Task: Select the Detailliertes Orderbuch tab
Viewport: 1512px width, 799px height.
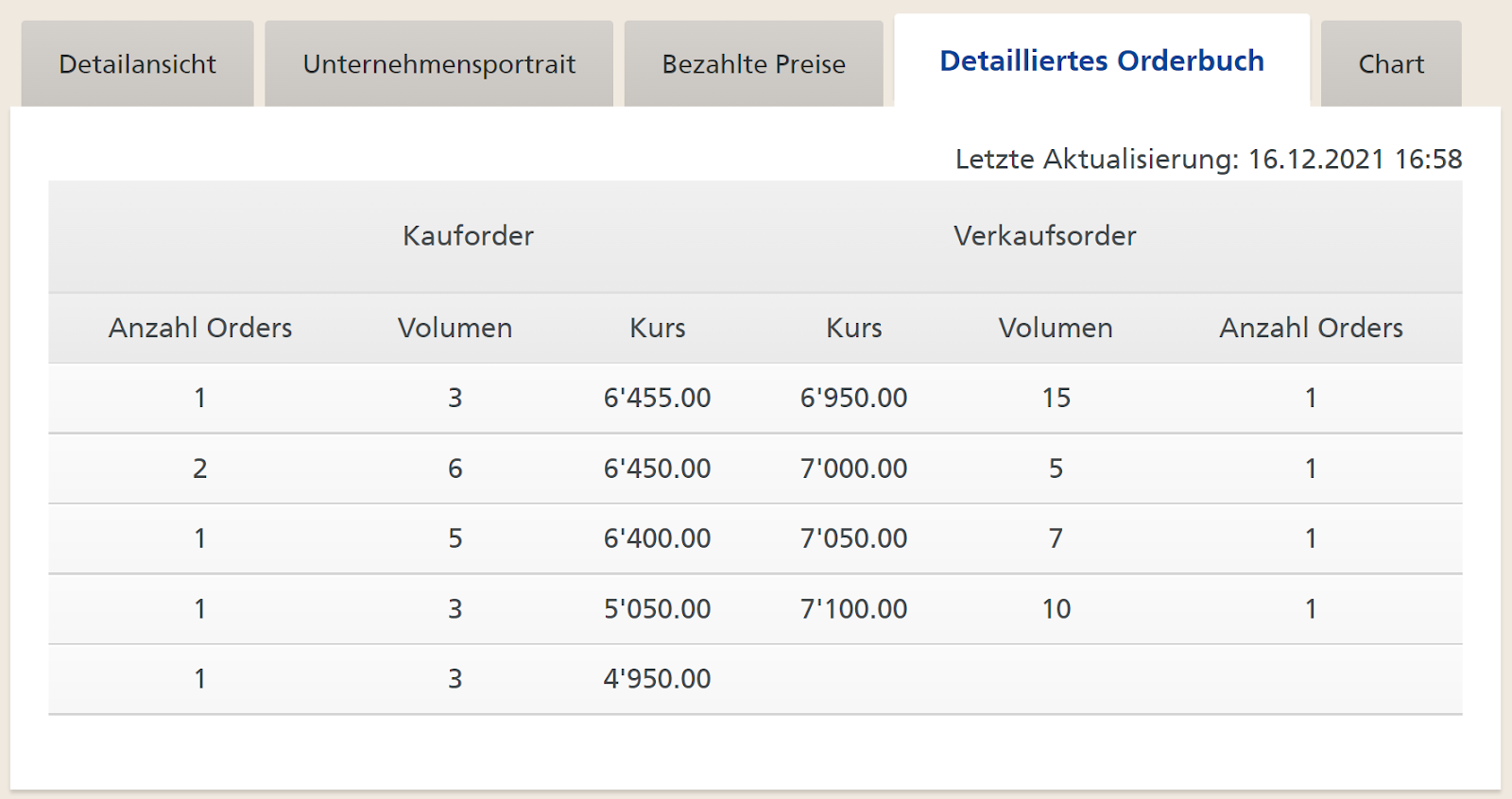Action: (1101, 61)
